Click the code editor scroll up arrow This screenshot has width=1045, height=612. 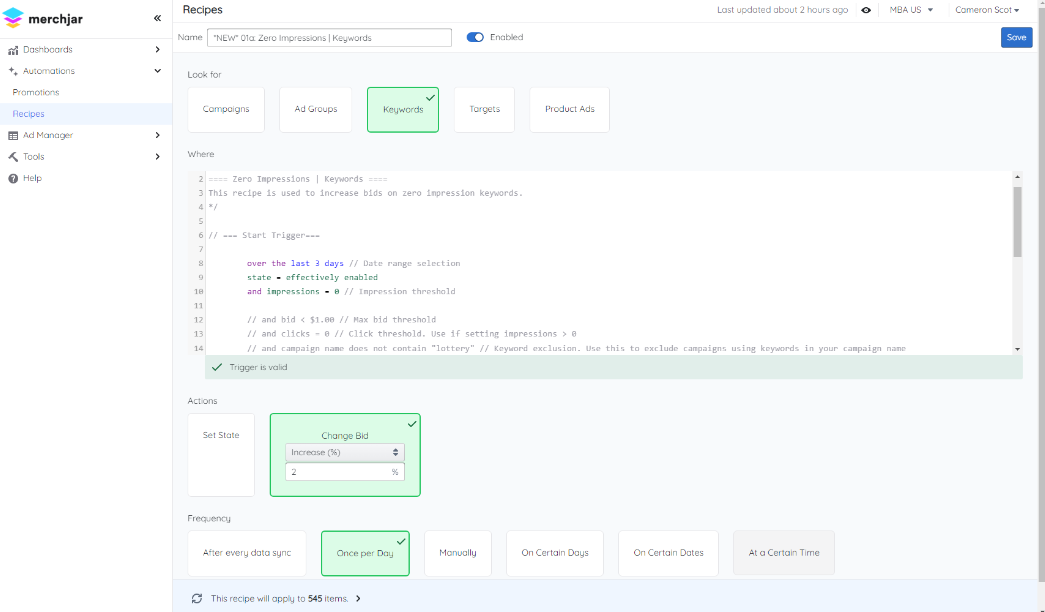click(x=1017, y=177)
